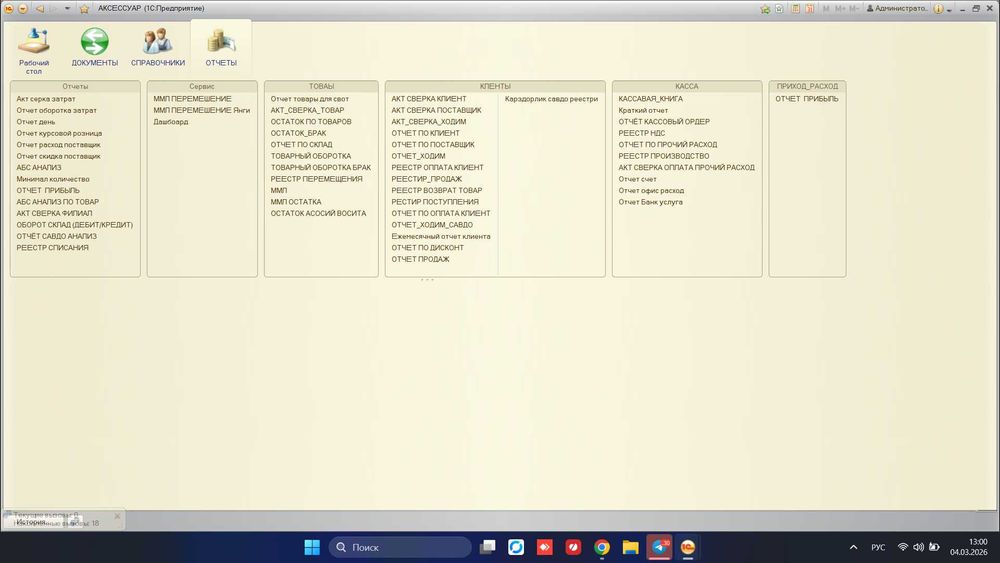Open ОСТАТОК_БРАК report
This screenshot has width=1000, height=563.
tap(298, 133)
